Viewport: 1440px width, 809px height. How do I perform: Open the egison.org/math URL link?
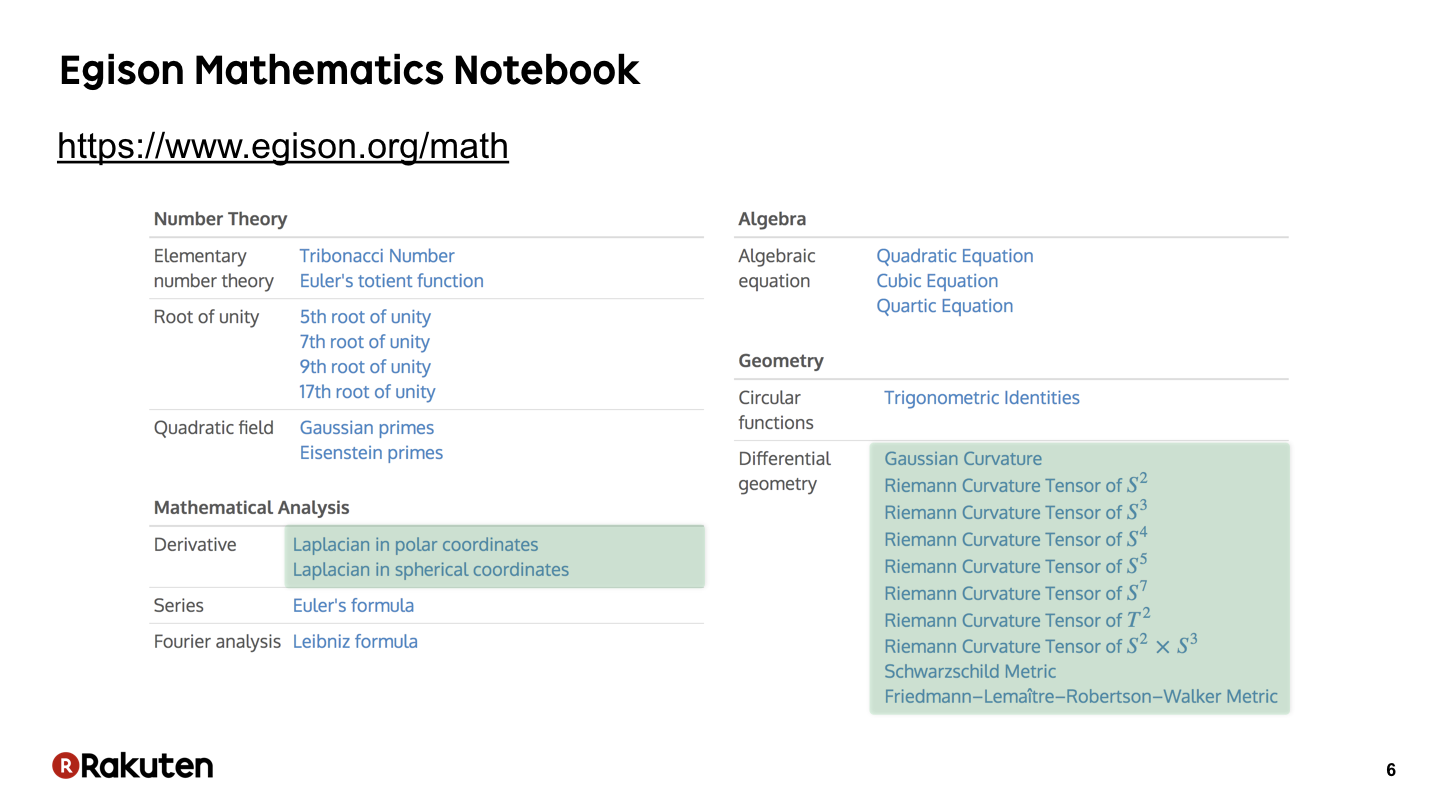(x=283, y=146)
